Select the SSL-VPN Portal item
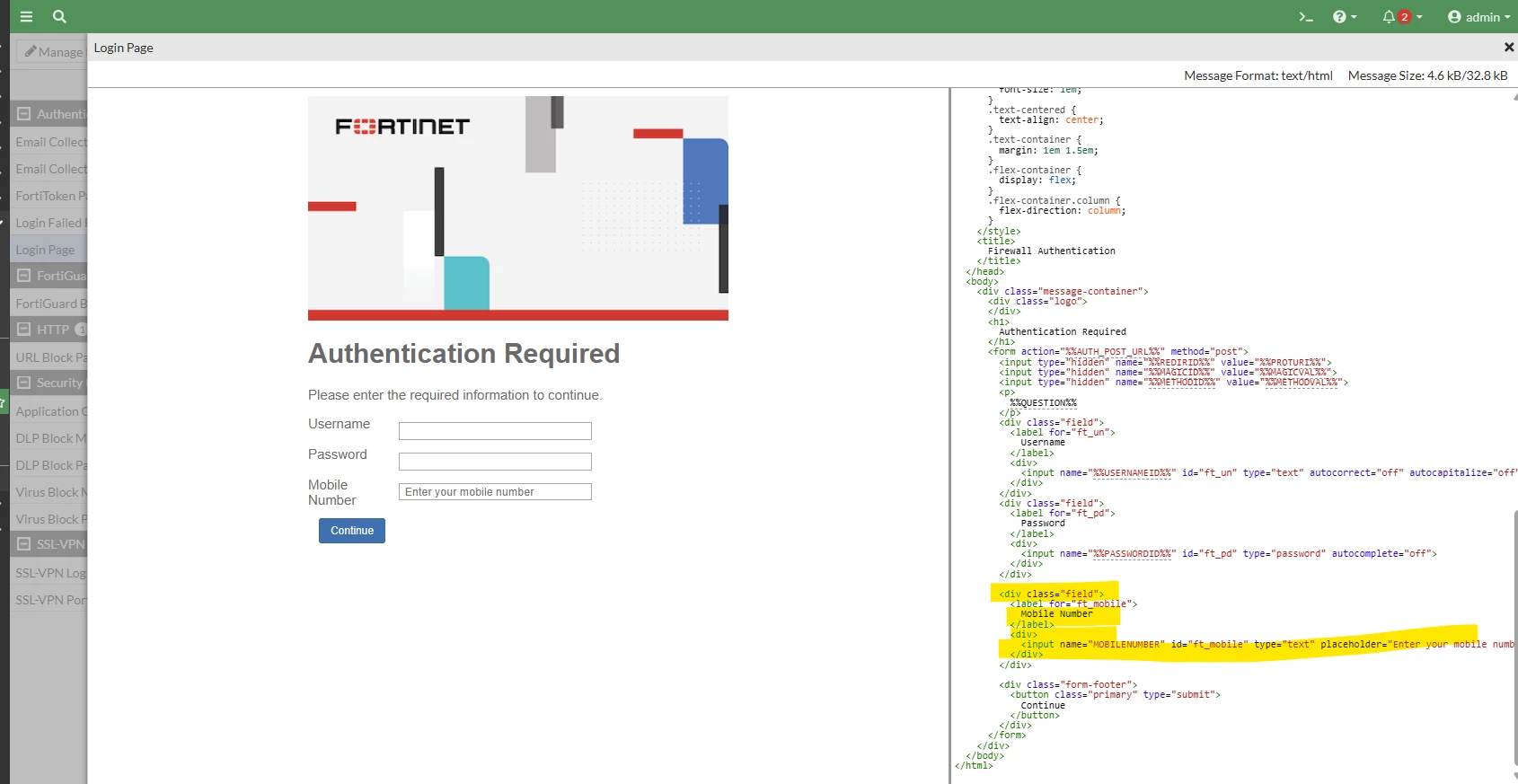 49,600
